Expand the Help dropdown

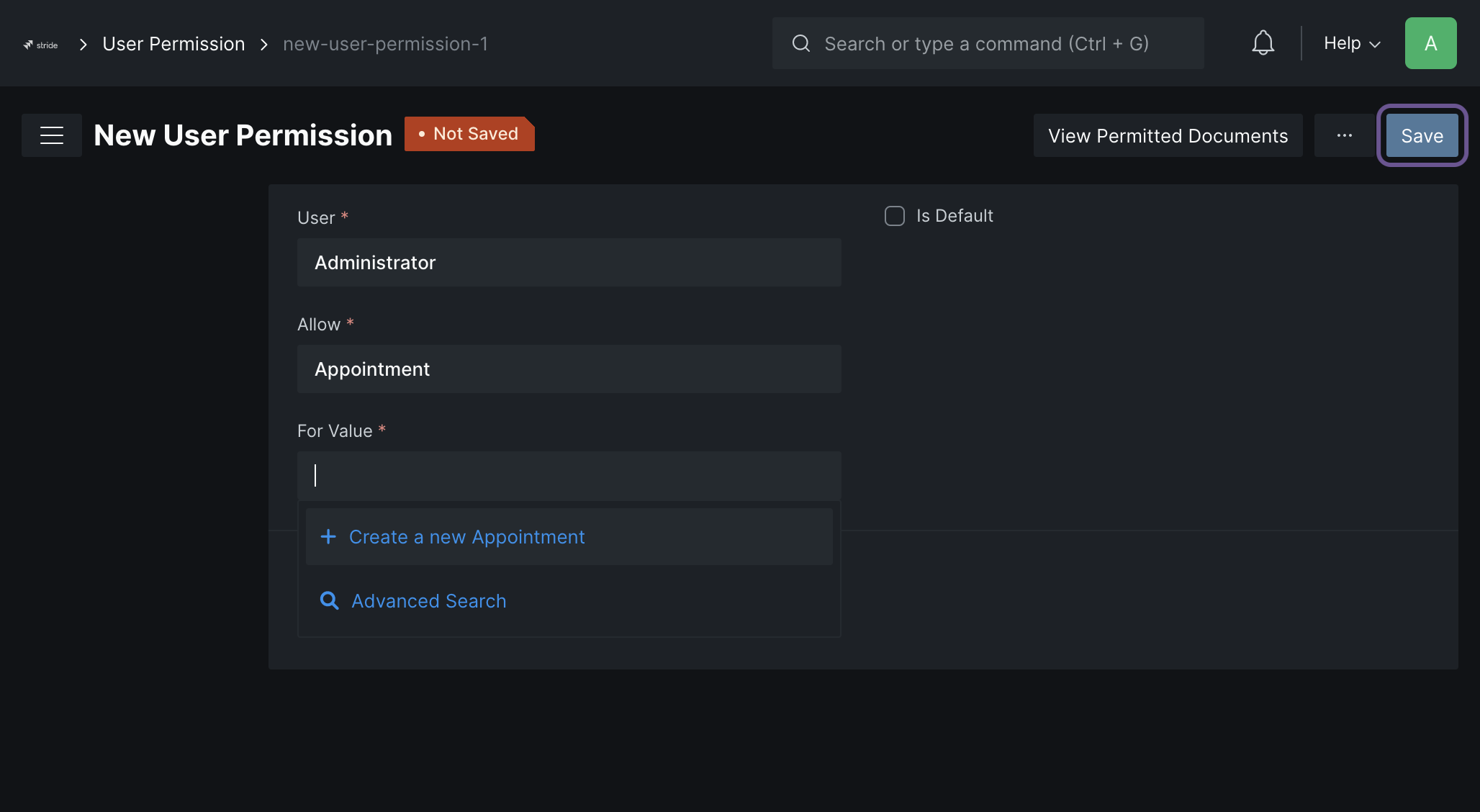(1352, 43)
